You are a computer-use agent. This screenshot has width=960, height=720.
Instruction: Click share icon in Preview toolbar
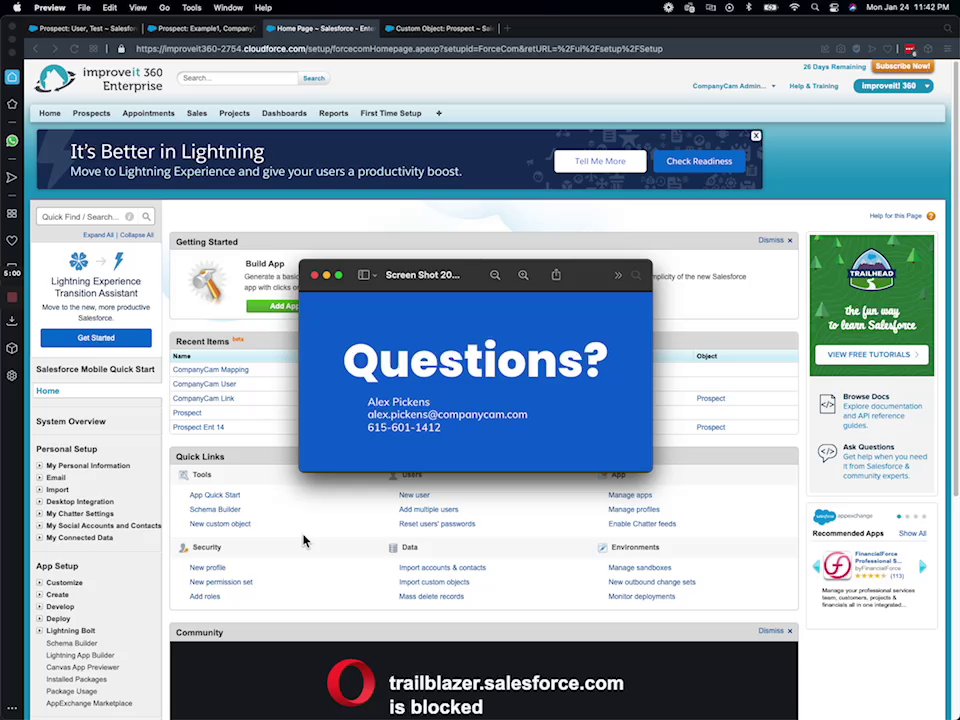coord(556,275)
